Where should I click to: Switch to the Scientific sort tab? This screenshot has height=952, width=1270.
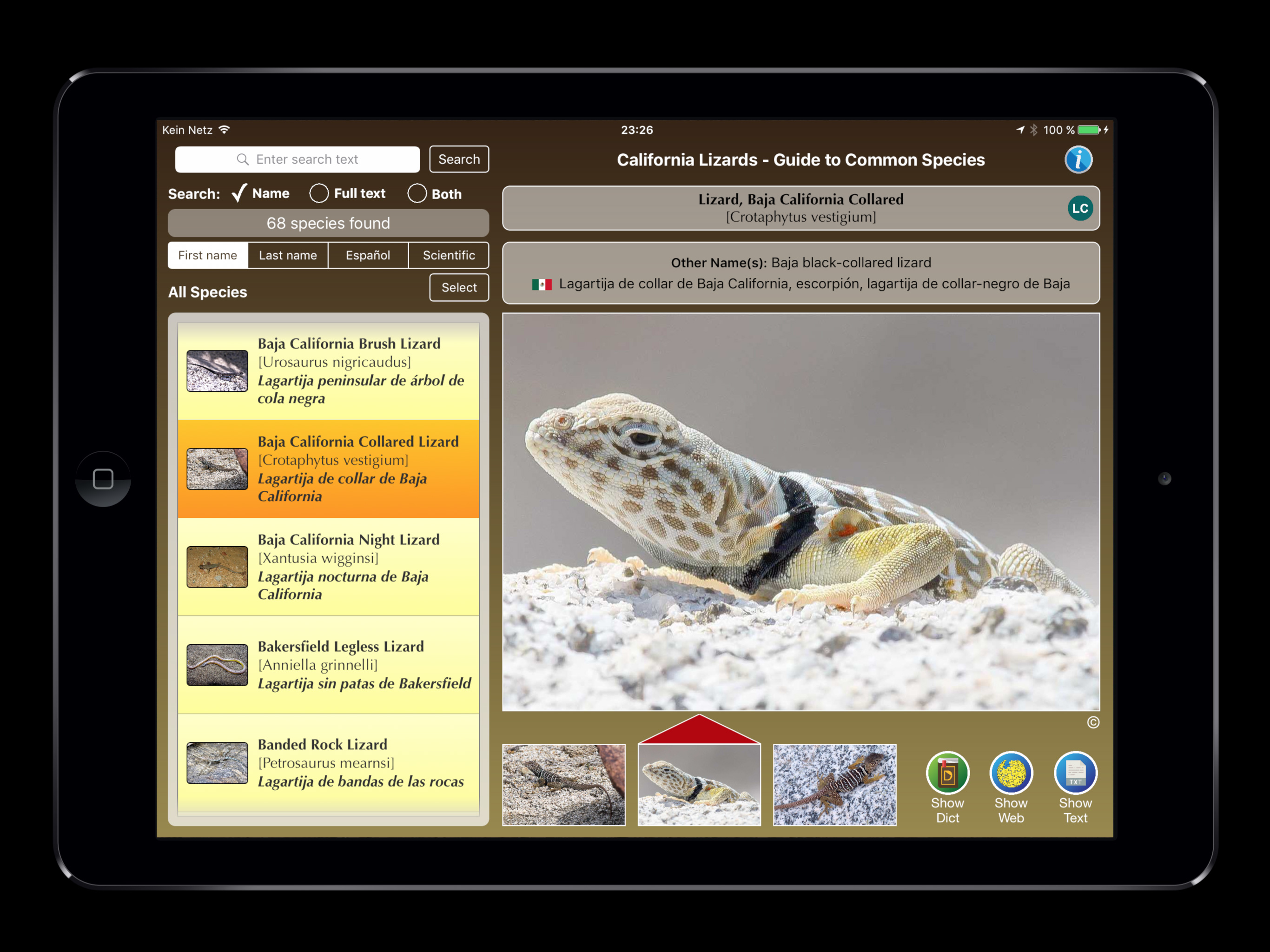tap(449, 255)
